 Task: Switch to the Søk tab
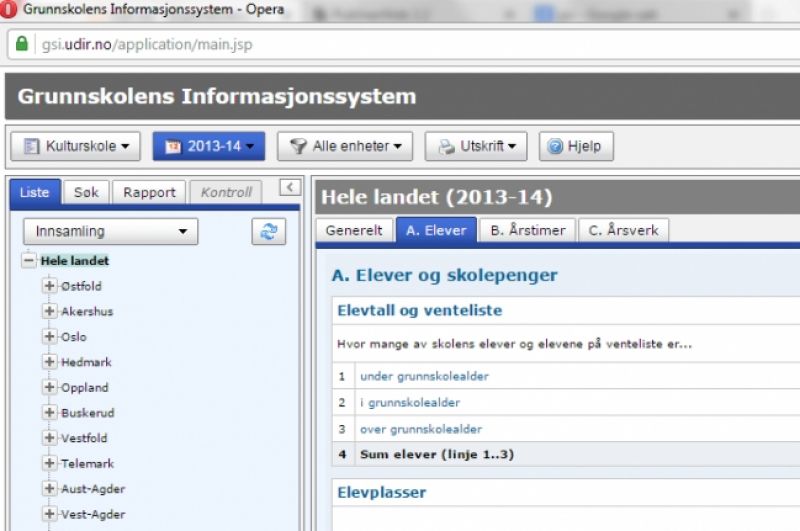click(x=86, y=192)
